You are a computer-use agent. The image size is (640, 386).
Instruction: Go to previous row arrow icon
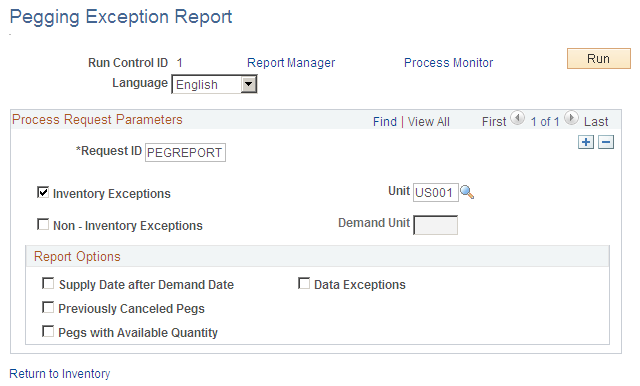tap(518, 118)
